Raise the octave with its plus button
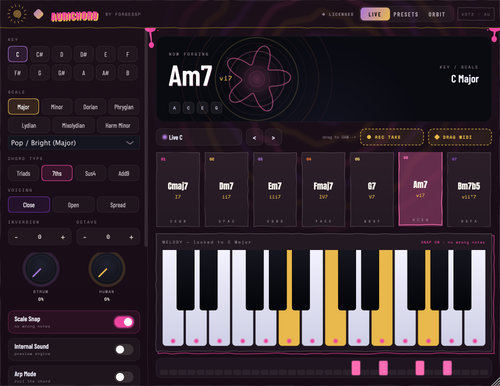Screen dimensions: 500x386 pyautogui.click(x=131, y=237)
